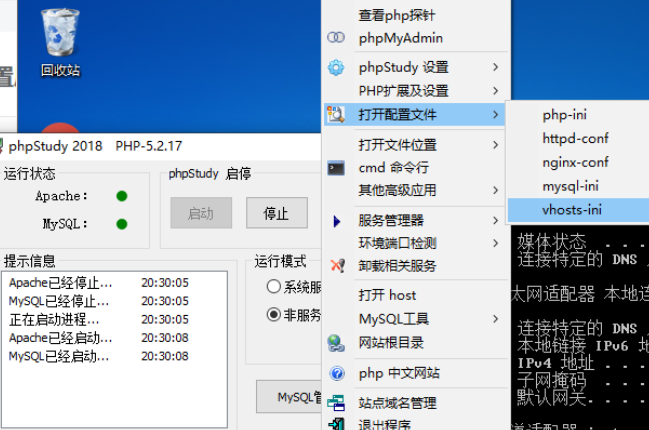The image size is (649, 430).
Task: Click the 打开配置文件 magnifier icon
Action: 336,114
